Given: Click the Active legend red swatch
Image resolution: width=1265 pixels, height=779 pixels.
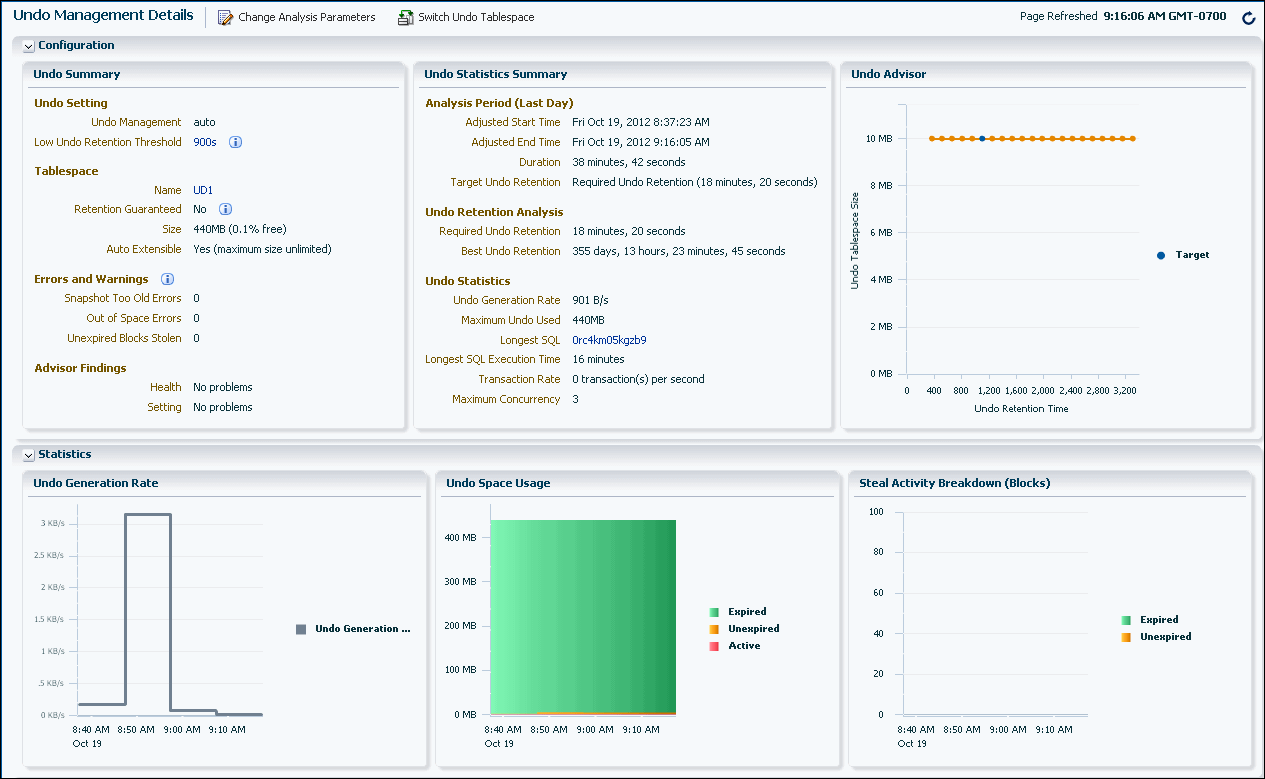Looking at the screenshot, I should [714, 646].
